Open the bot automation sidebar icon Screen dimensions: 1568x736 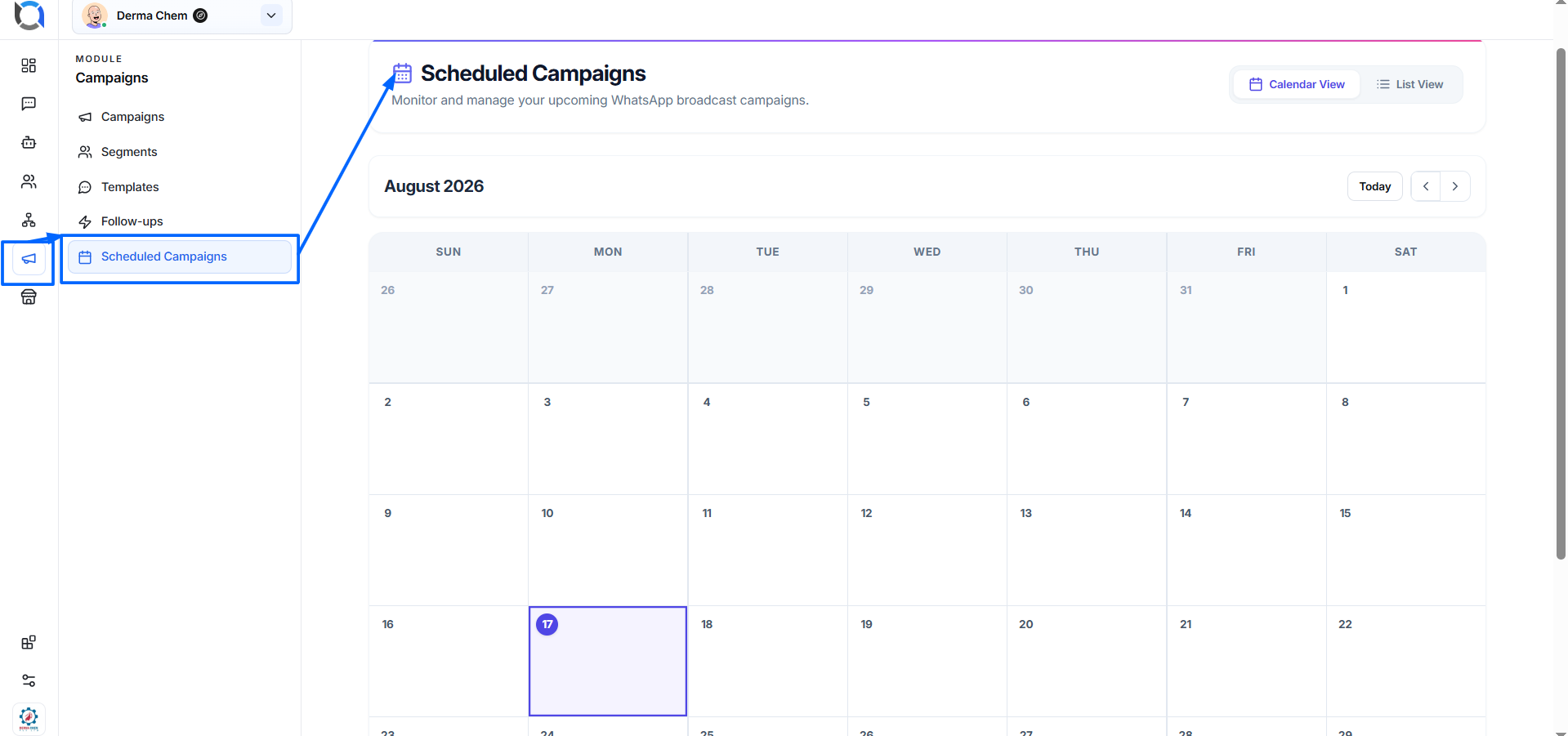[29, 142]
